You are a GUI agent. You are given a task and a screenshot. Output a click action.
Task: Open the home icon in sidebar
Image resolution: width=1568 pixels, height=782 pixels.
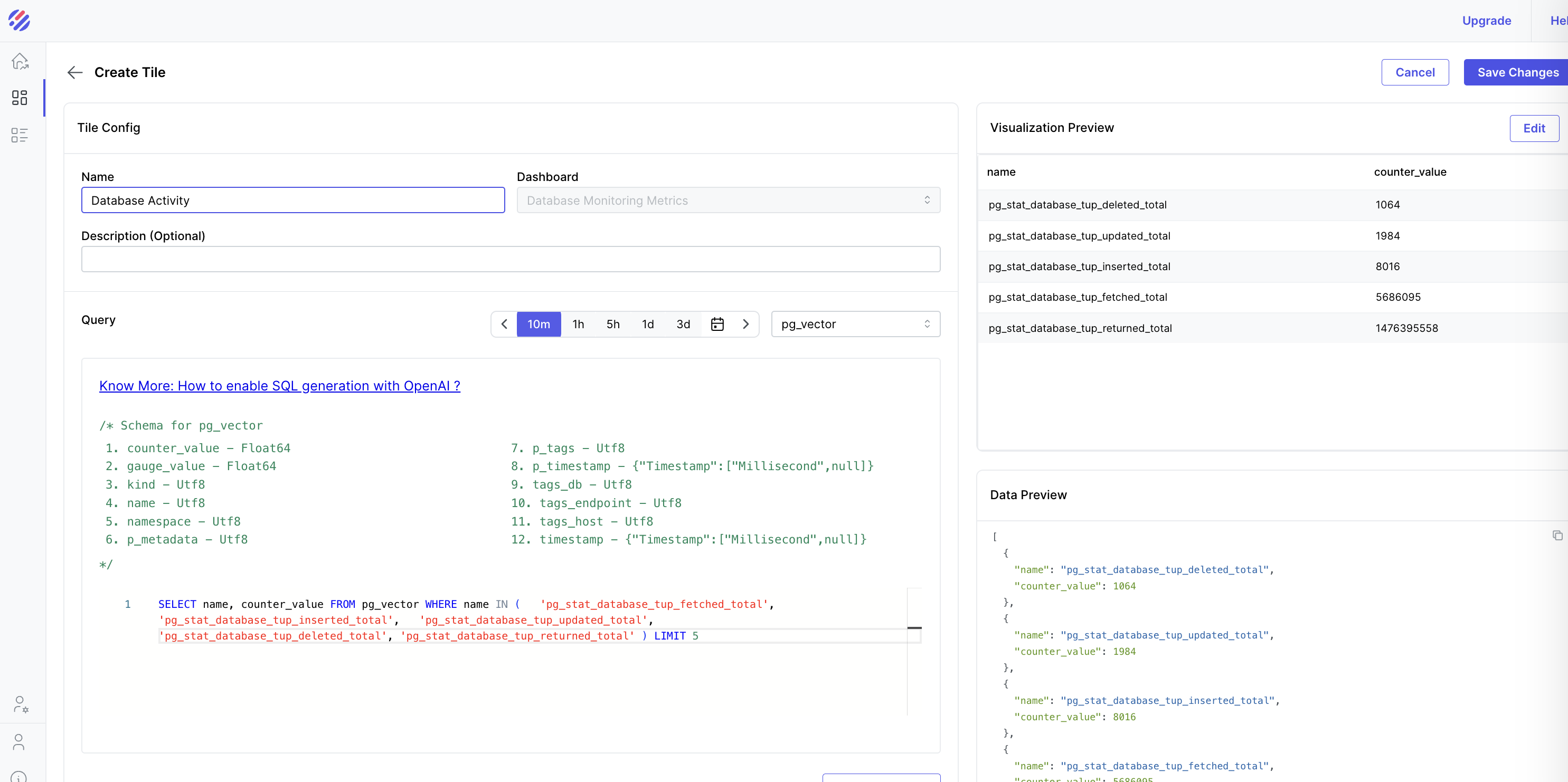(x=20, y=61)
